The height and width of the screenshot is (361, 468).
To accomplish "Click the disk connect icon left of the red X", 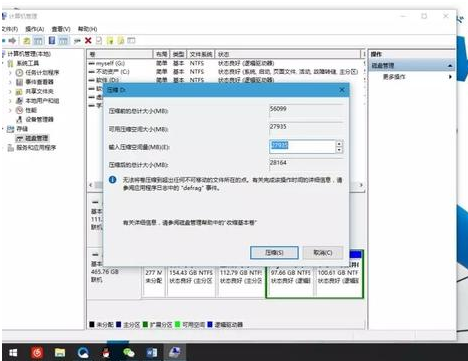I will click(x=77, y=41).
